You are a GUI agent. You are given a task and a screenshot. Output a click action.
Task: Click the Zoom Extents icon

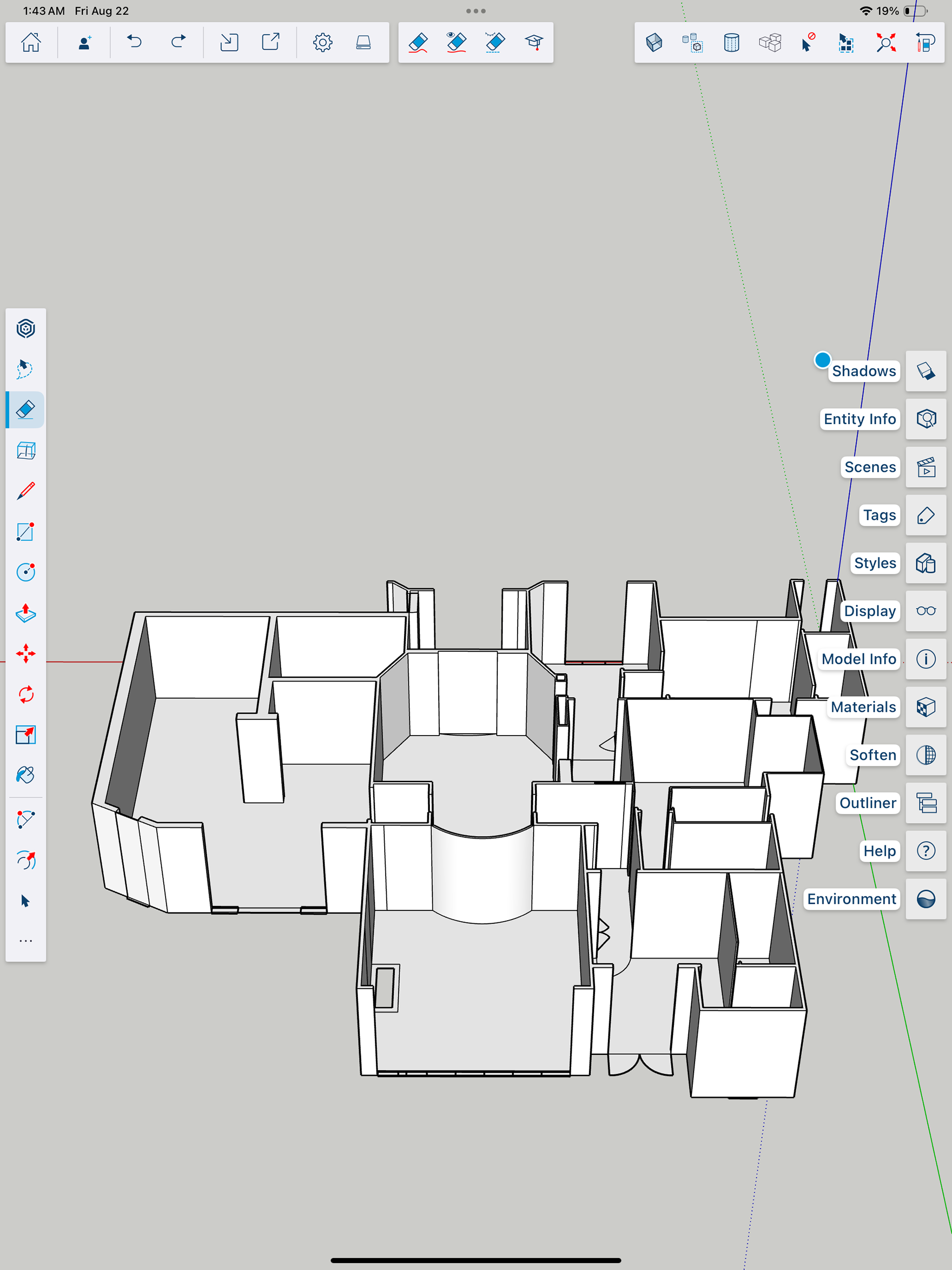click(x=886, y=43)
